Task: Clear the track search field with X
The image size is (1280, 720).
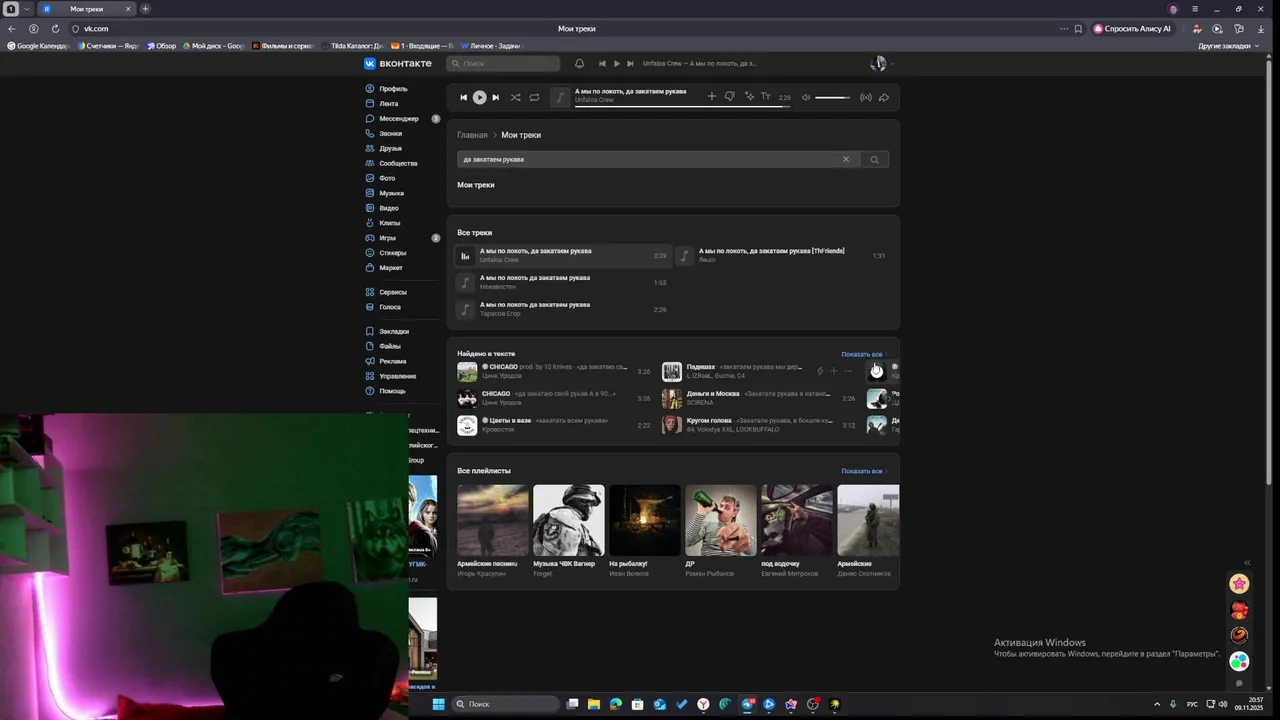Action: 845,159
